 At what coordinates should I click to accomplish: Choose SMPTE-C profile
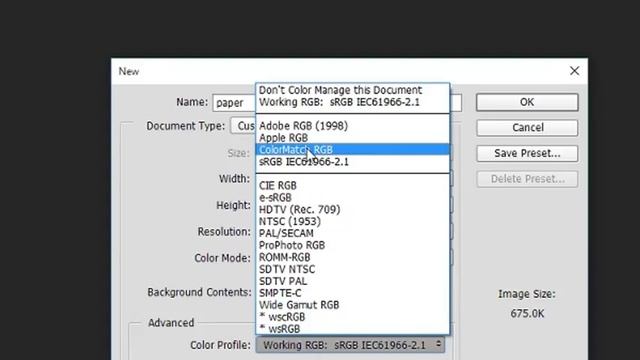click(353, 293)
